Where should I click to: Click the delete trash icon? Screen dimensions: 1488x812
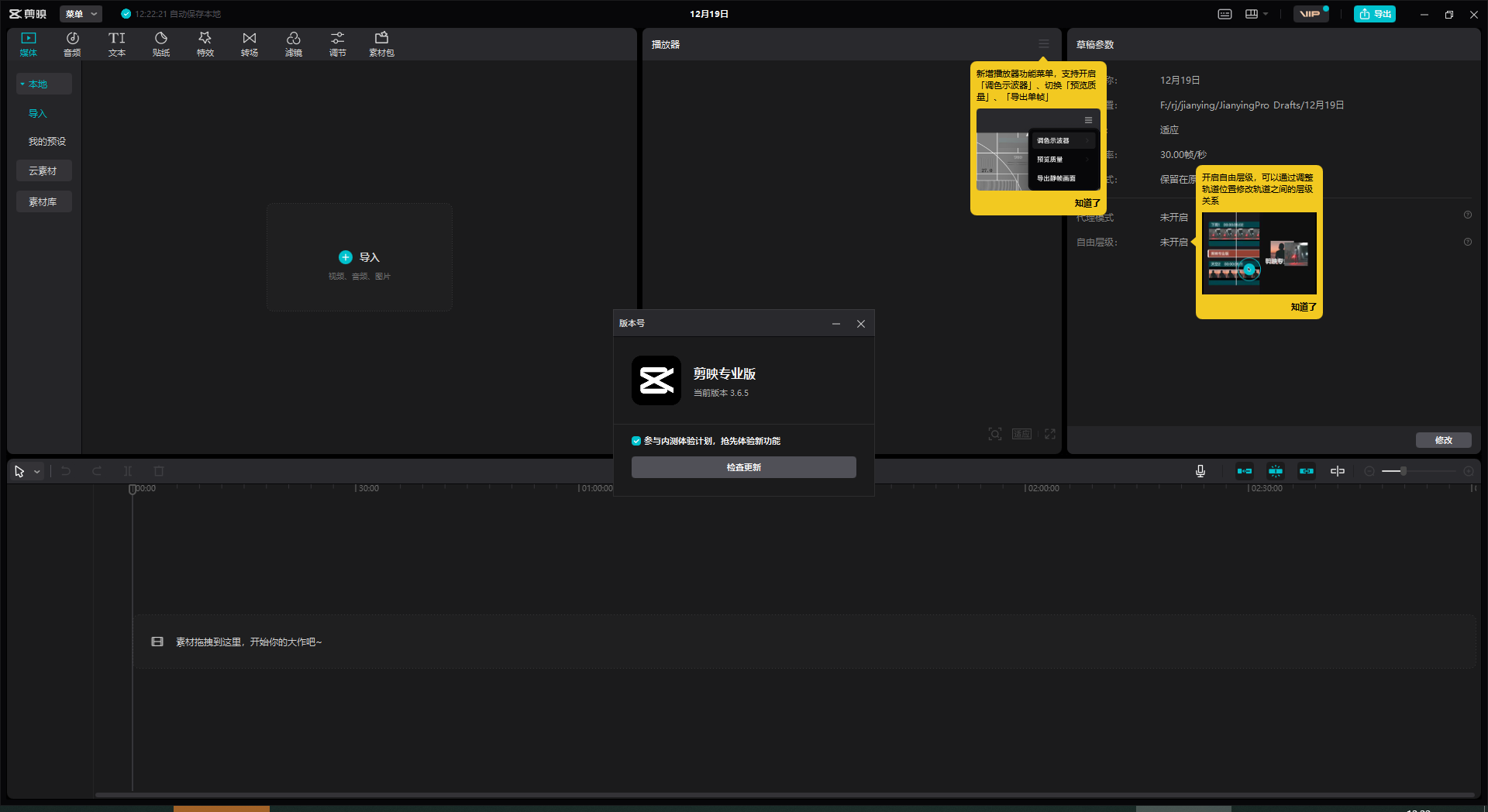pyautogui.click(x=159, y=471)
